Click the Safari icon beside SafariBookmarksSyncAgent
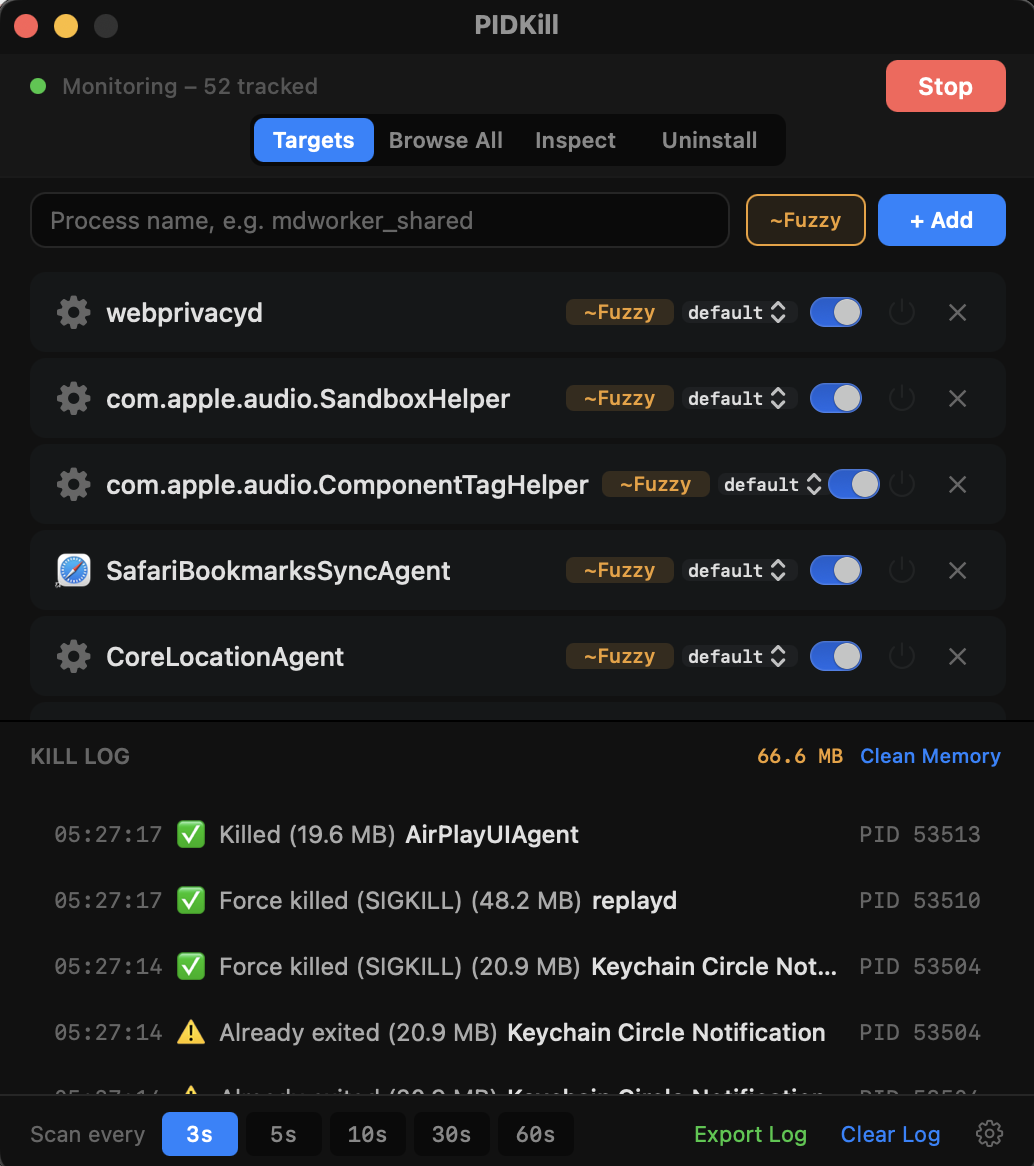The width and height of the screenshot is (1034, 1166). click(x=74, y=570)
